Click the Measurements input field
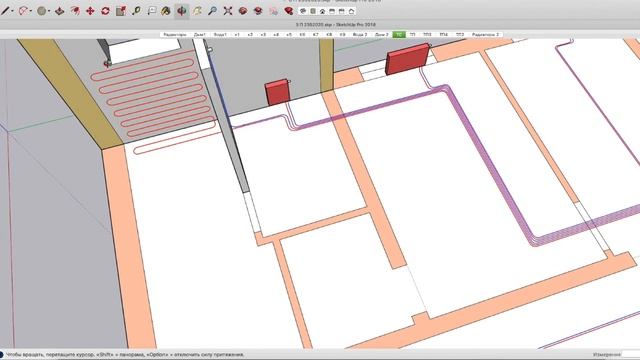Image resolution: width=640 pixels, height=360 pixels. 632,354
